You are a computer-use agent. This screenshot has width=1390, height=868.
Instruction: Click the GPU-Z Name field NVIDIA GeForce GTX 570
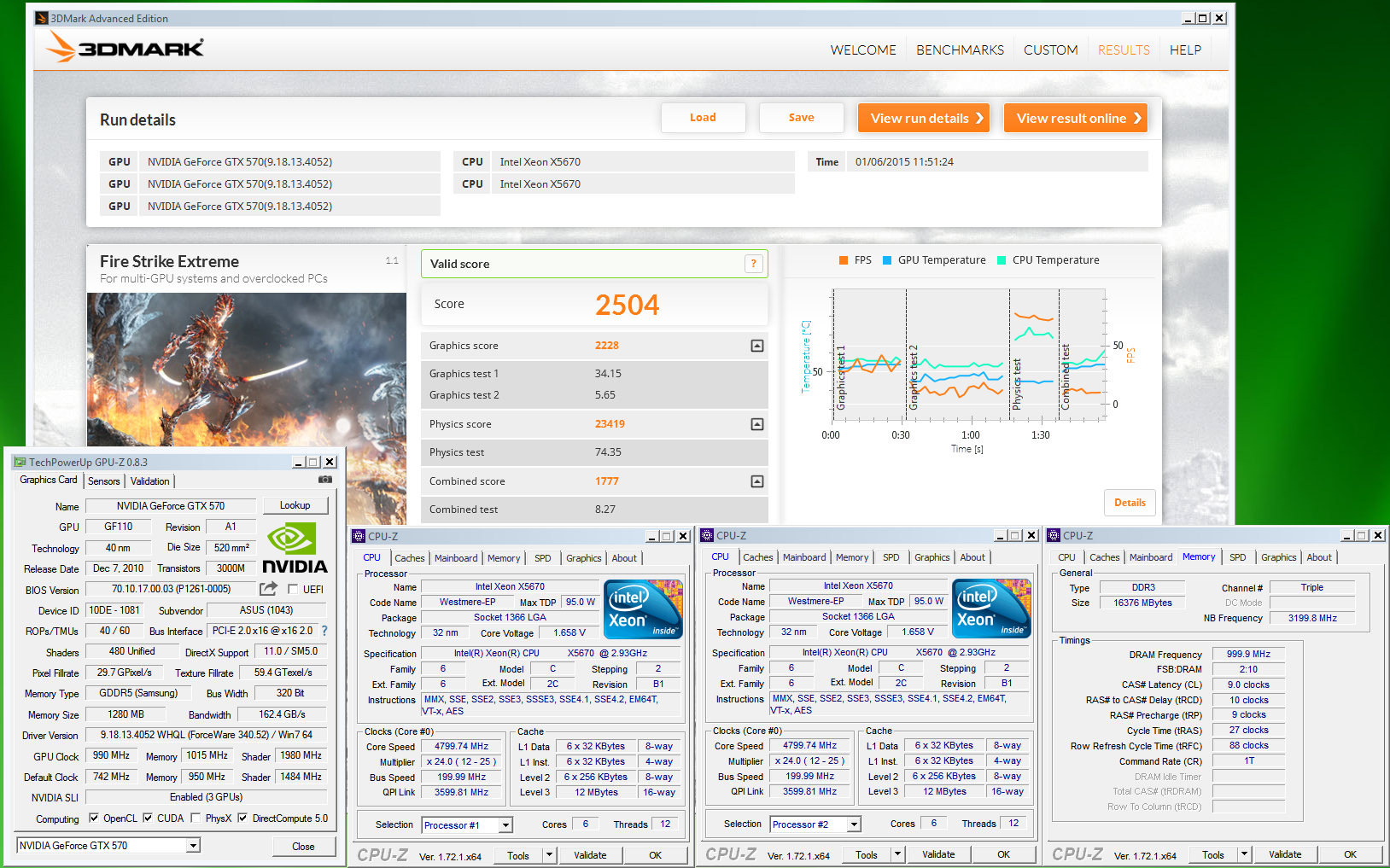(171, 506)
